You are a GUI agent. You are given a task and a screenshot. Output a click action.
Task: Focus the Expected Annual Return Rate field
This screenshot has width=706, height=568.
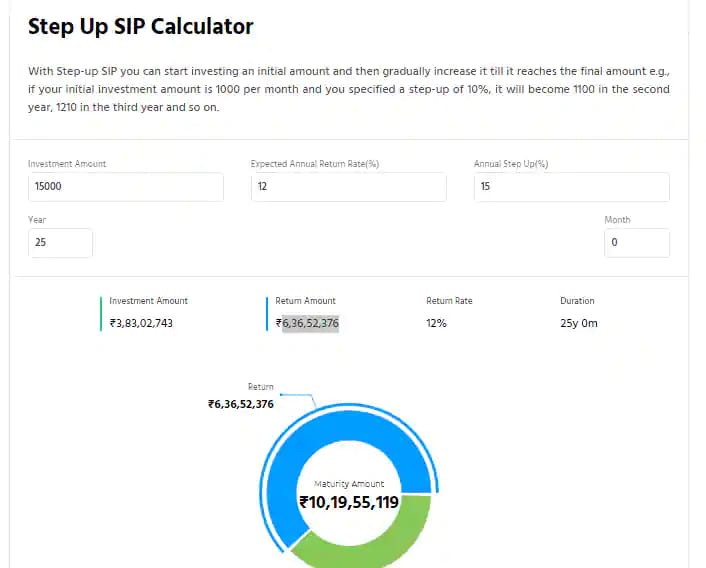click(348, 186)
